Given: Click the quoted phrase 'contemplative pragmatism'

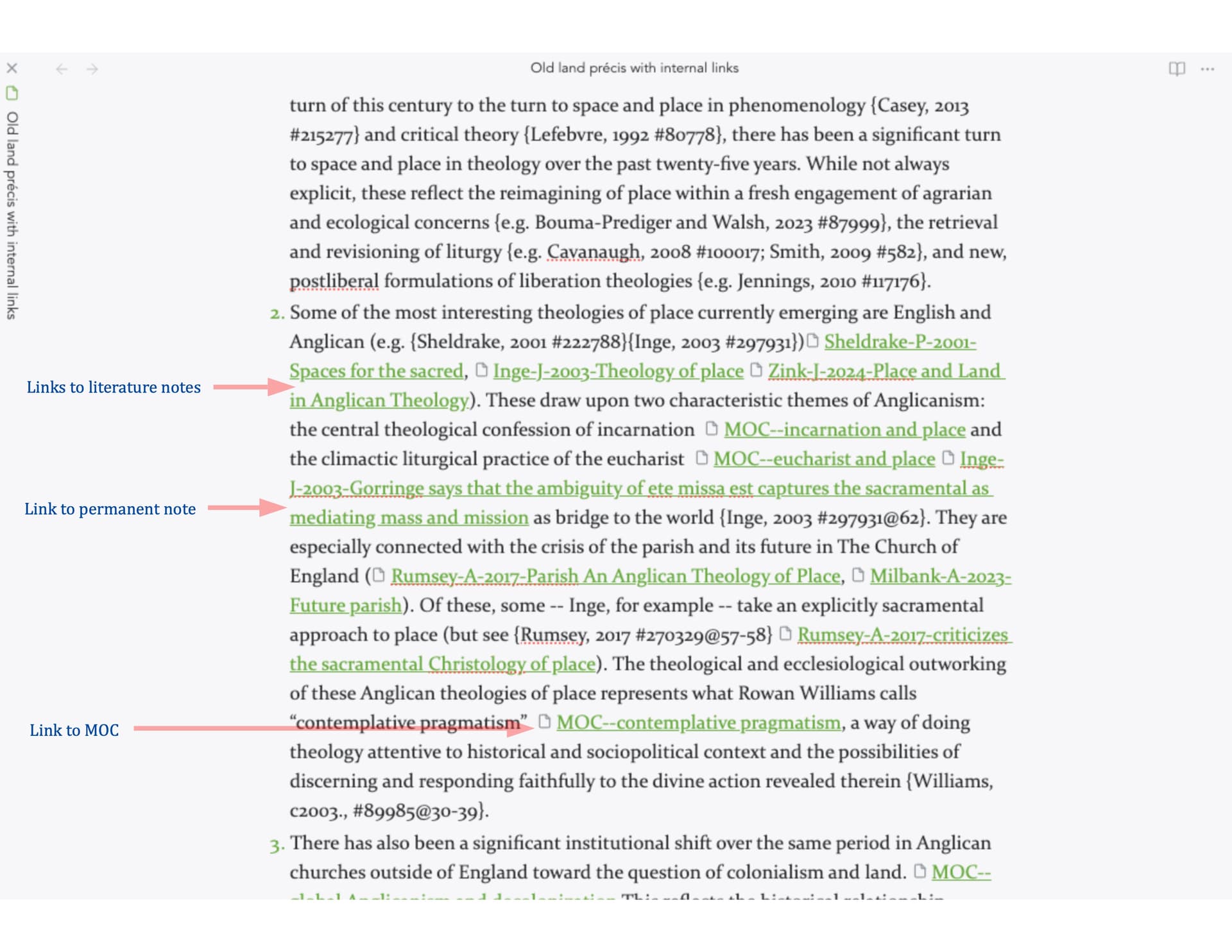Looking at the screenshot, I should [409, 723].
